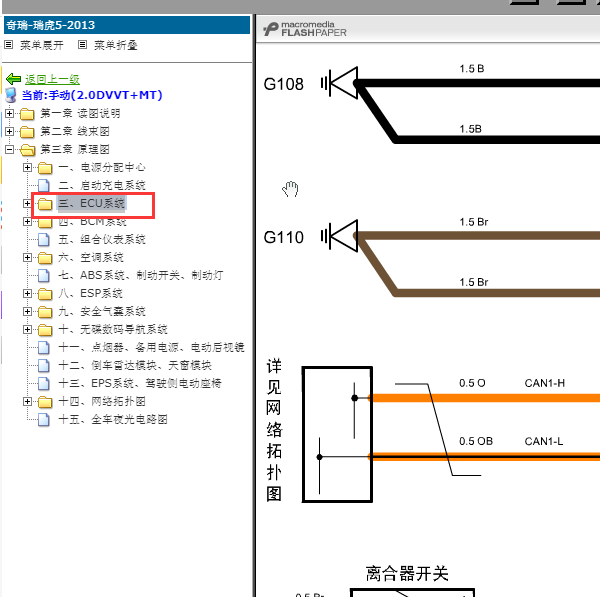This screenshot has width=600, height=597.
Task: Click G110 ground label in diagram
Action: [284, 237]
